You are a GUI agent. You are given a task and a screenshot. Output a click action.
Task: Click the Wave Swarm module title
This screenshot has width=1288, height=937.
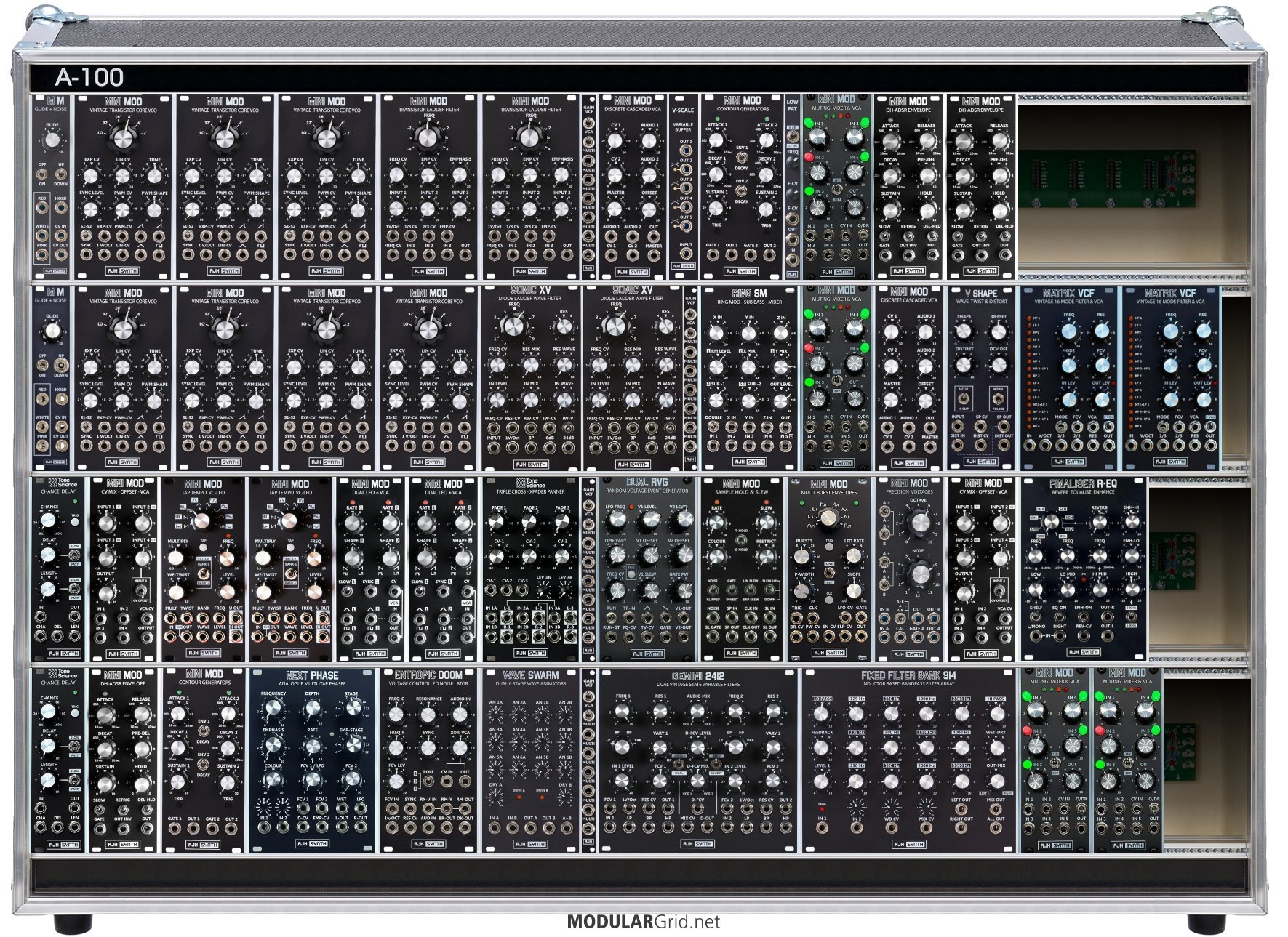530,675
